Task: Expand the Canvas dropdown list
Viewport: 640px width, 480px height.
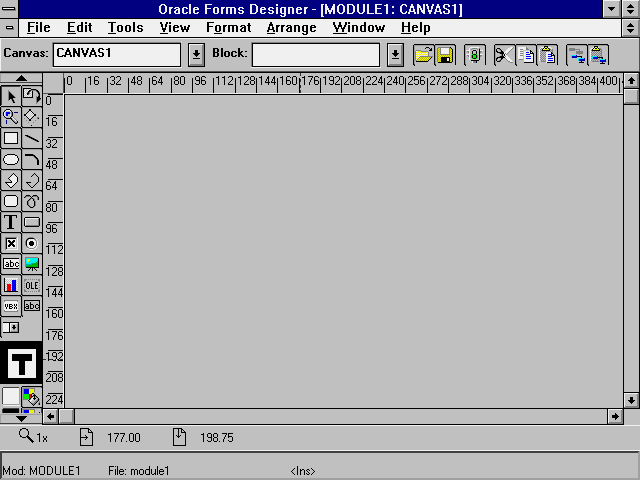Action: click(197, 54)
